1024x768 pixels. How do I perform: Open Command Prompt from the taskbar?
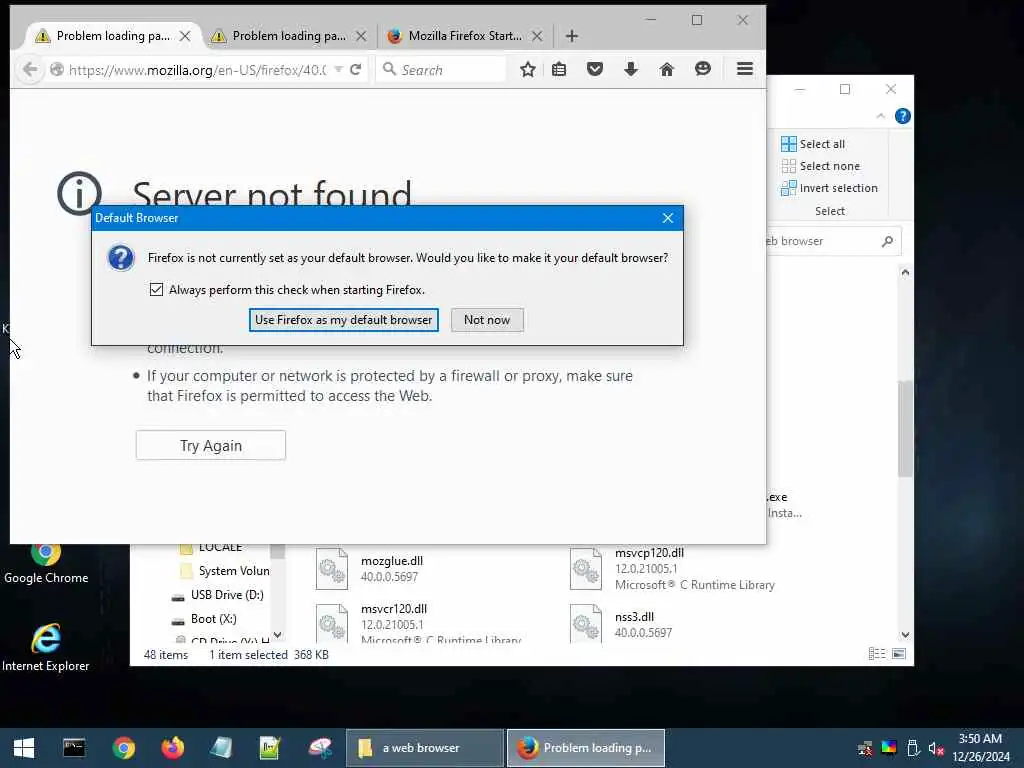click(74, 748)
